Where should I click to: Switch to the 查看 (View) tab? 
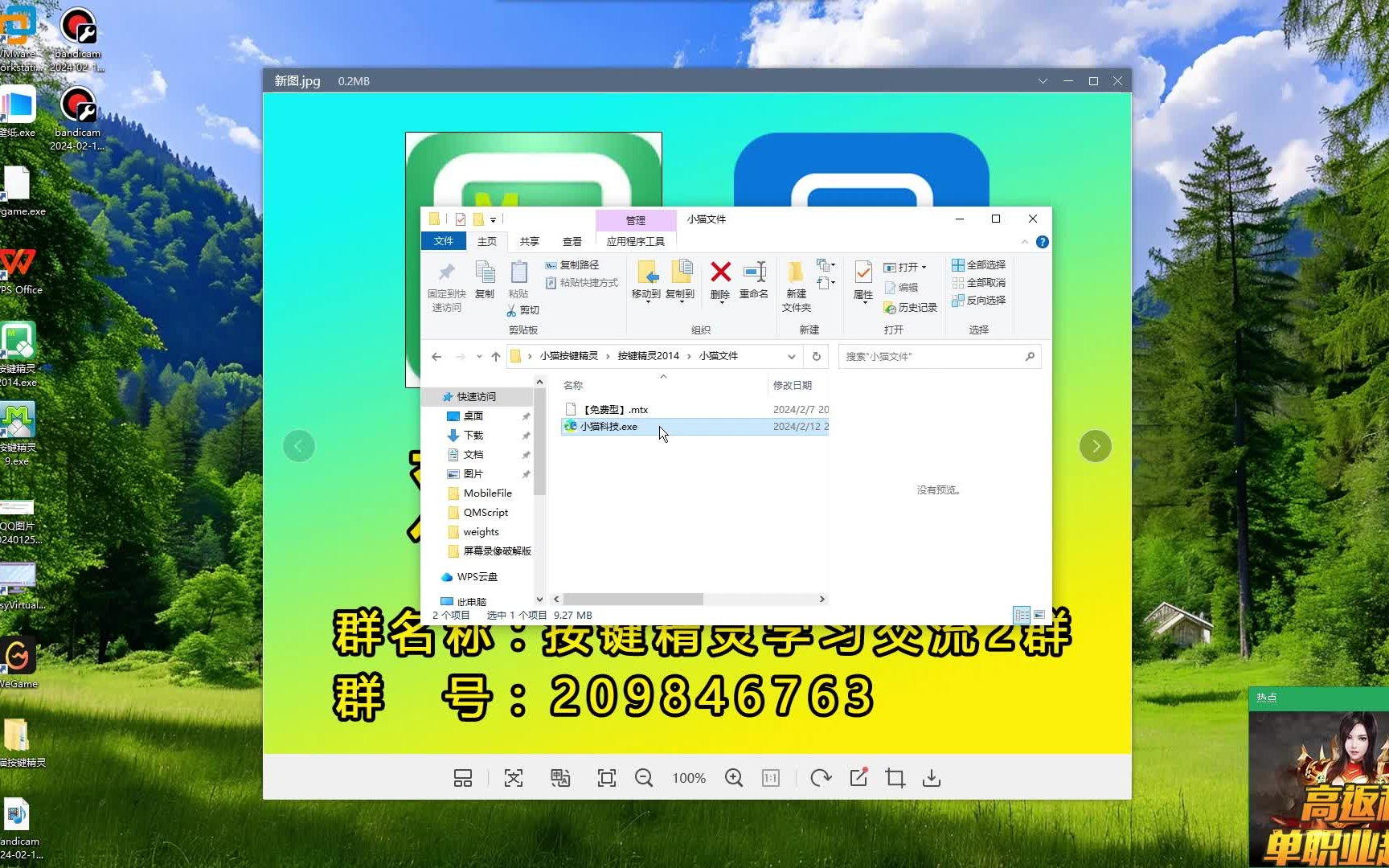[x=572, y=241]
